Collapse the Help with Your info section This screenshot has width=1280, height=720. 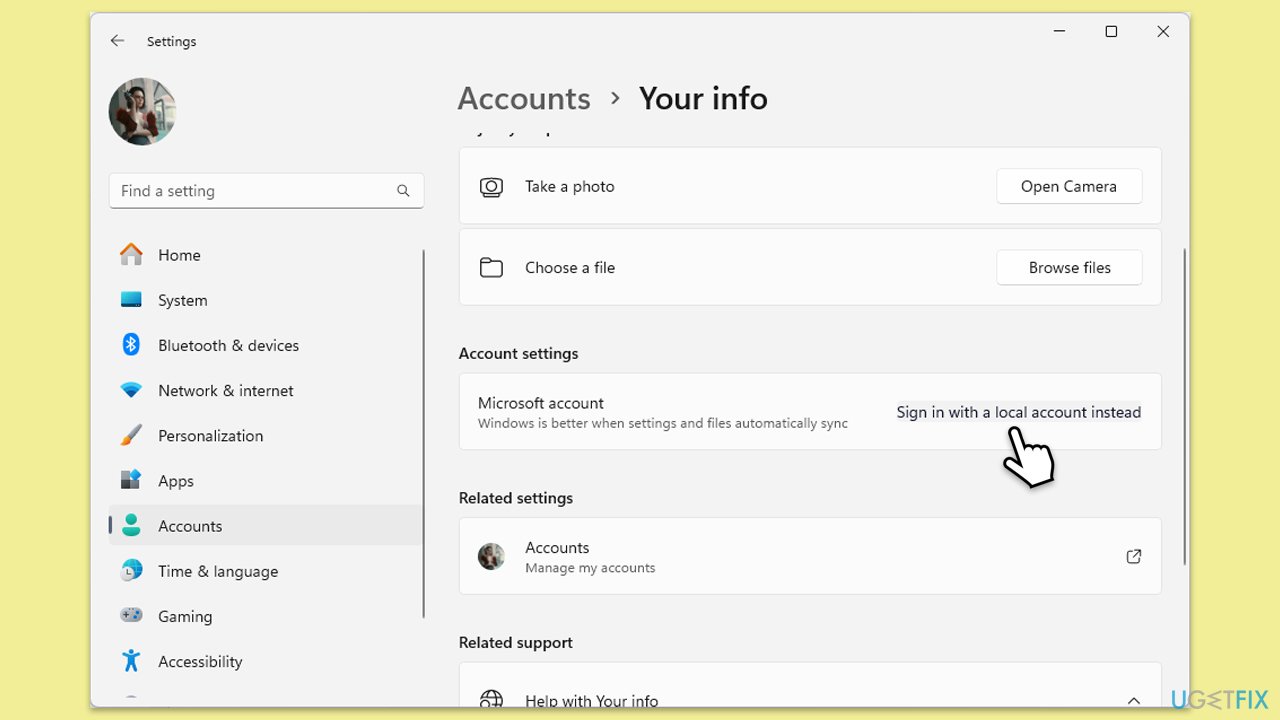(1134, 701)
